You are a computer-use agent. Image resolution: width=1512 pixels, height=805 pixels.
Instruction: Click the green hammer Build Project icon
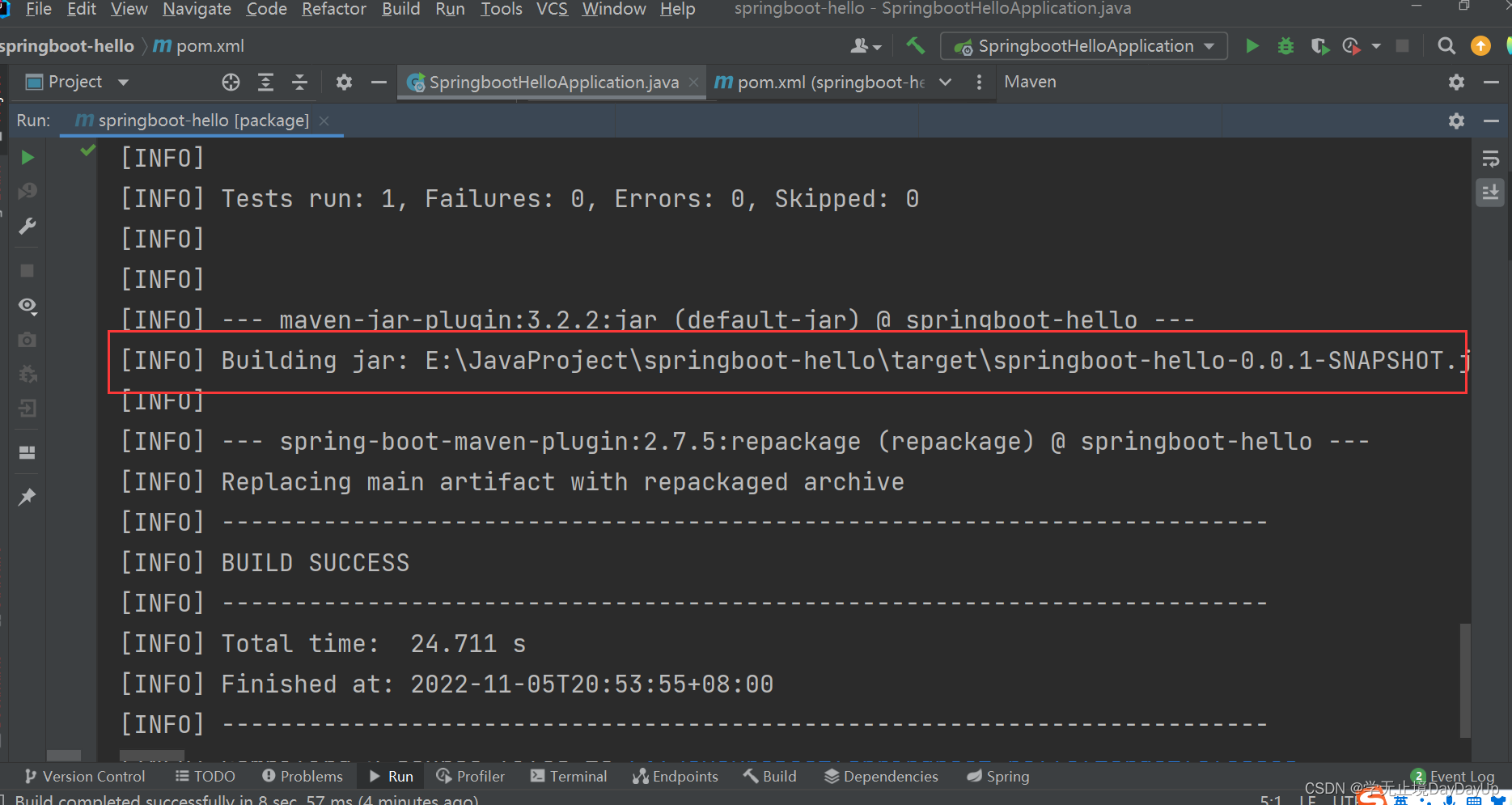[x=915, y=46]
